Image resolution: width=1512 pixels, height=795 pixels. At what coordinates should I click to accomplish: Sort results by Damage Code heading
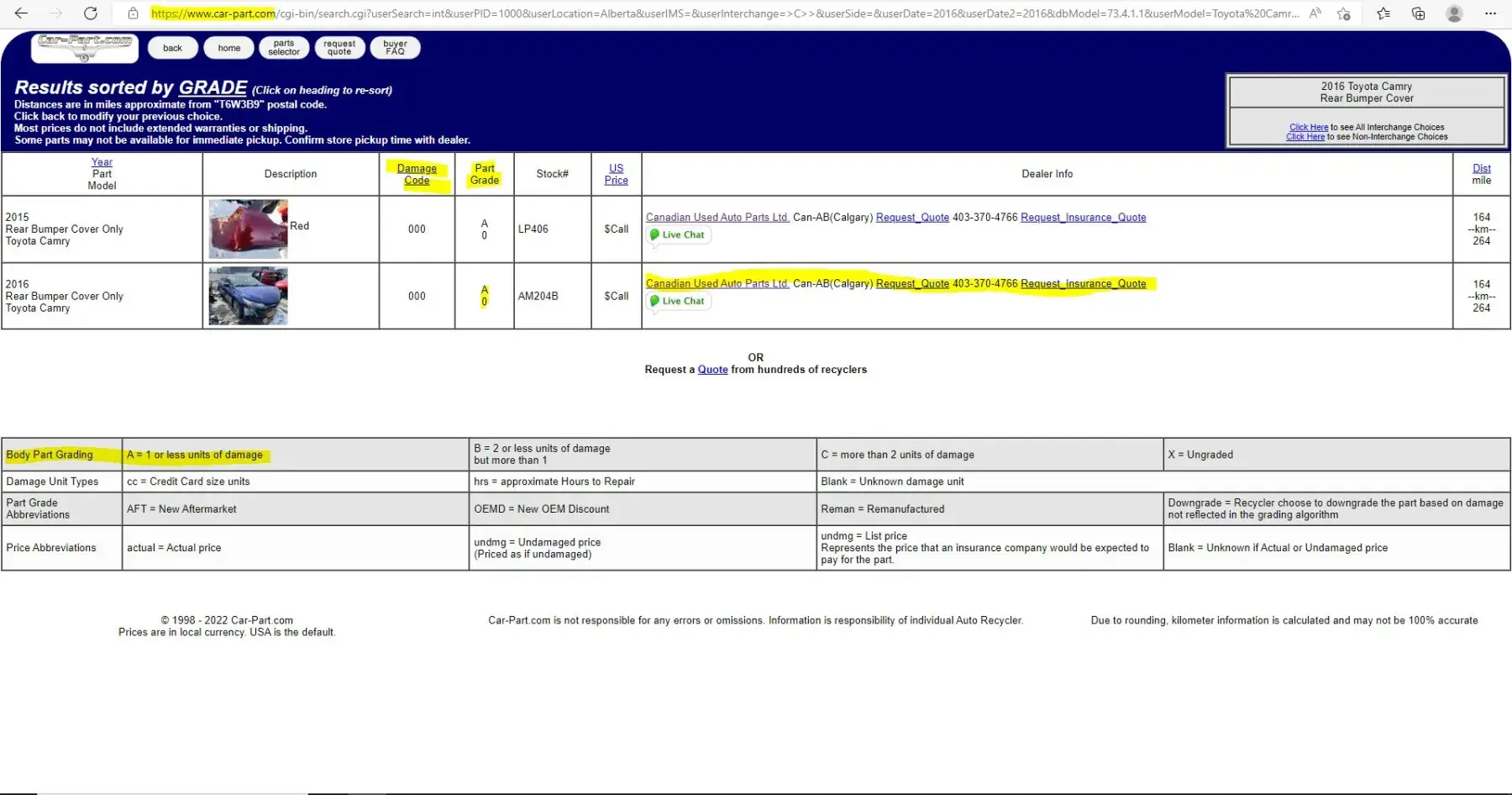pyautogui.click(x=417, y=174)
